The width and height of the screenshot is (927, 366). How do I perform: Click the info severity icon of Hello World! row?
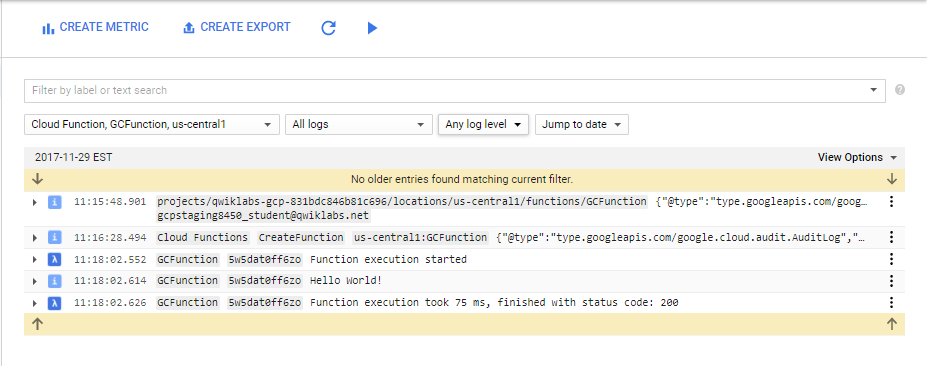[54, 281]
